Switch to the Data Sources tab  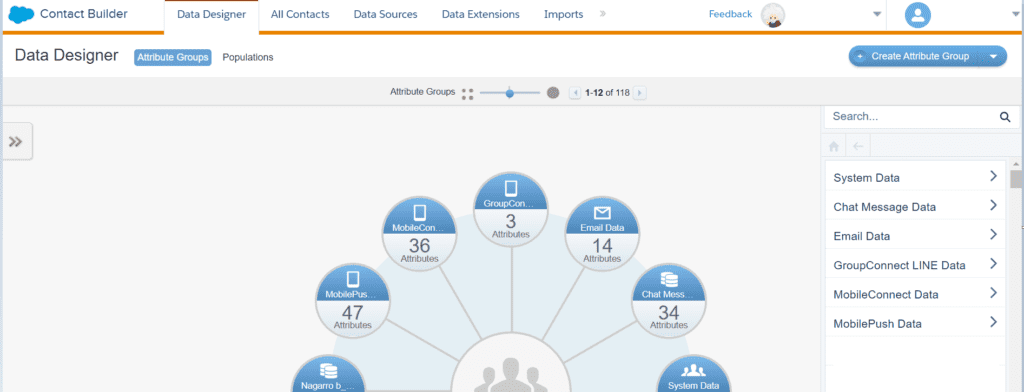point(385,14)
